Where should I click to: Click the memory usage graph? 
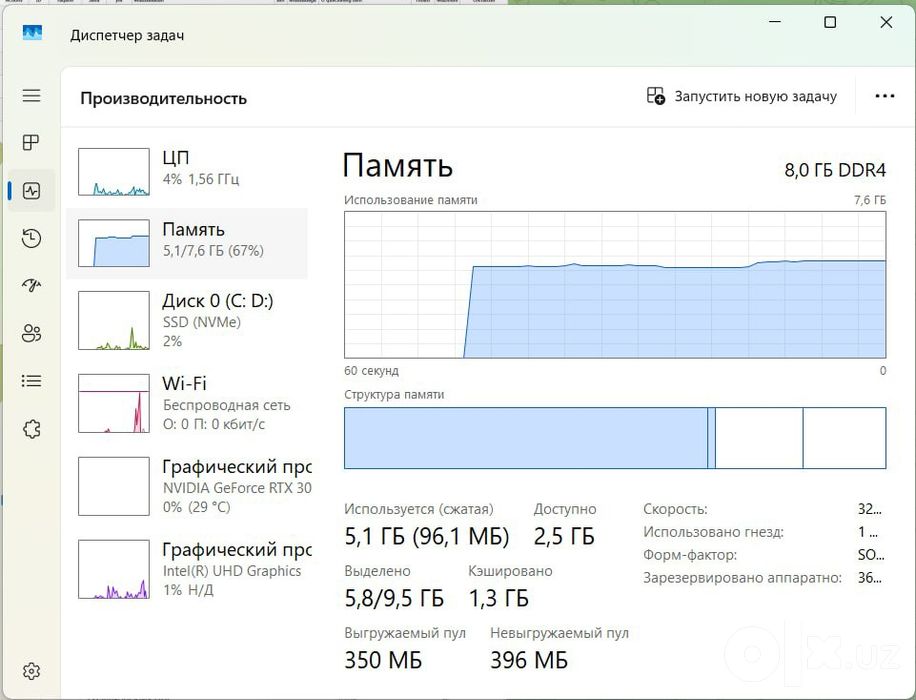pyautogui.click(x=615, y=285)
